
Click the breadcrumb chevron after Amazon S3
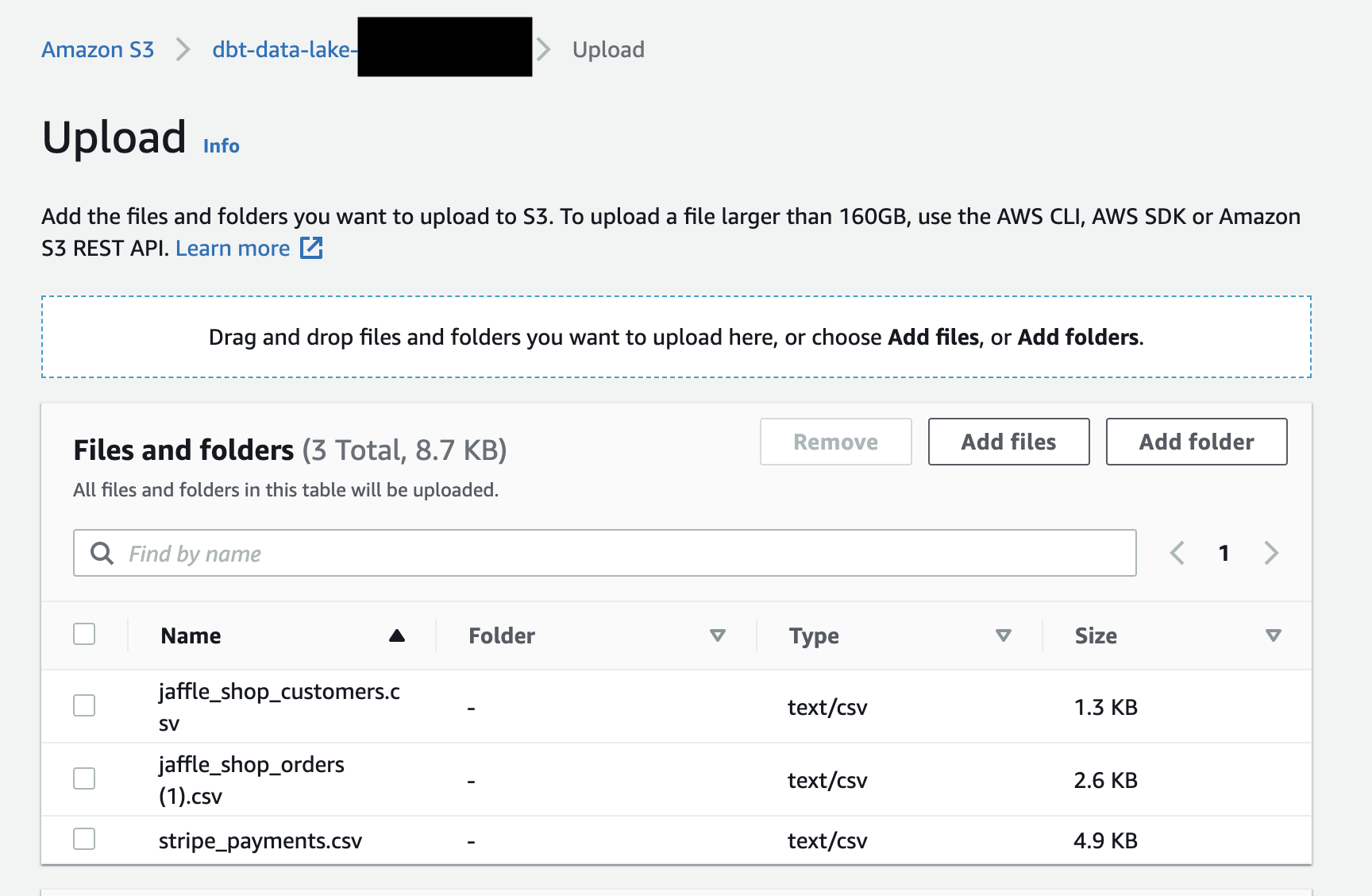183,49
